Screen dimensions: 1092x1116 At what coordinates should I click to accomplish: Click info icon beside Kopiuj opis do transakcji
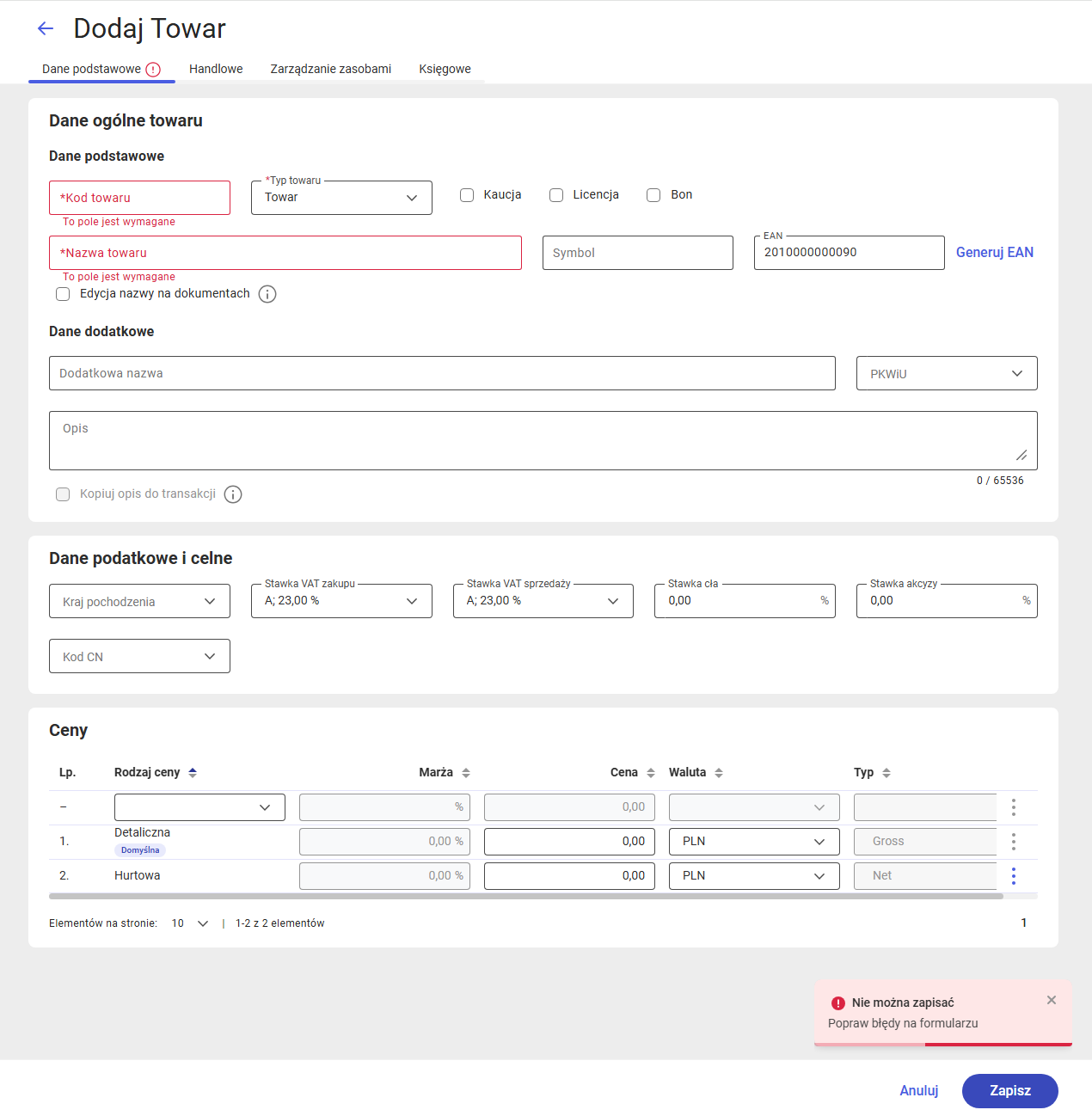click(x=233, y=494)
